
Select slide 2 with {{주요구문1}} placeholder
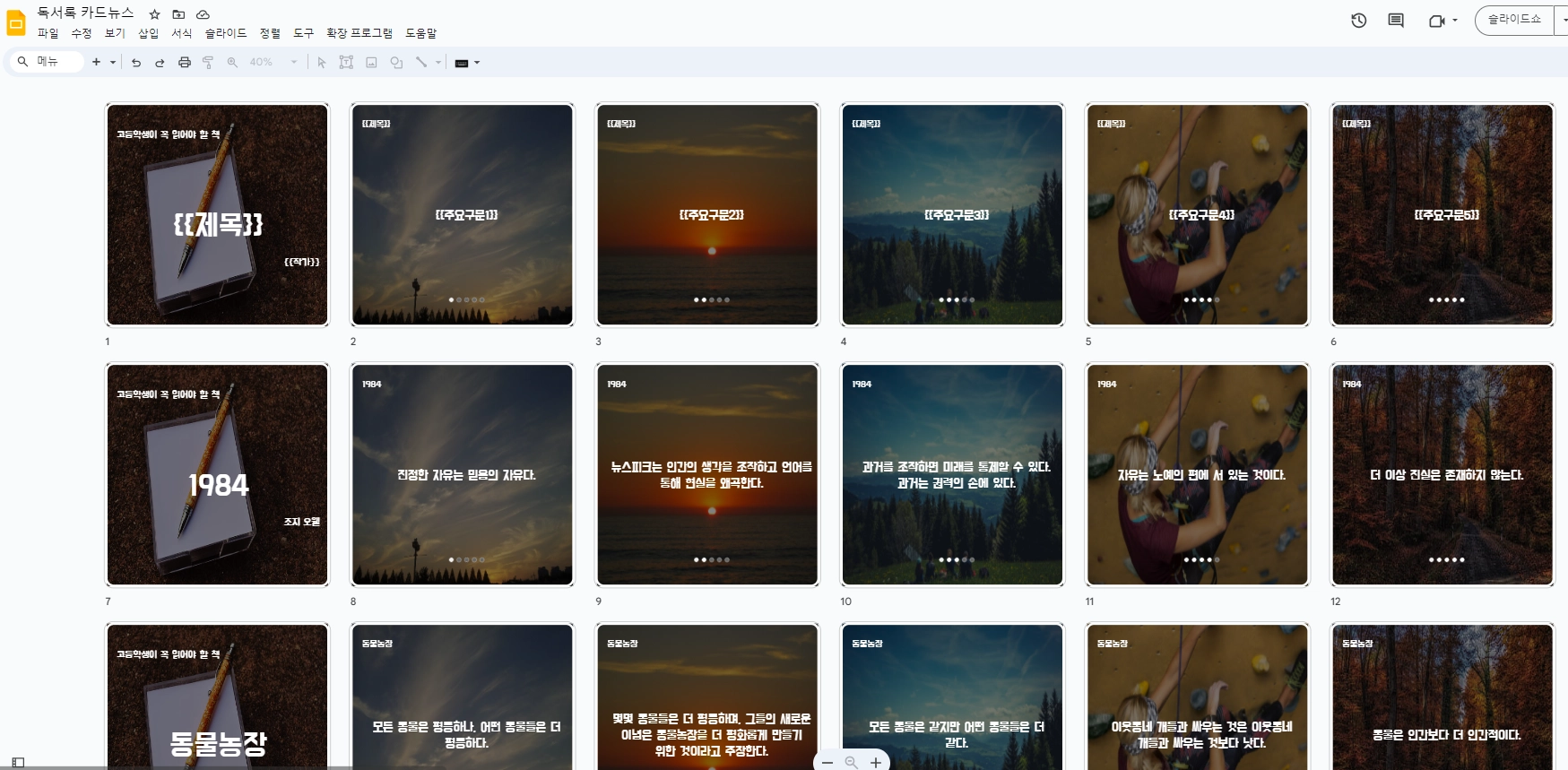point(463,215)
